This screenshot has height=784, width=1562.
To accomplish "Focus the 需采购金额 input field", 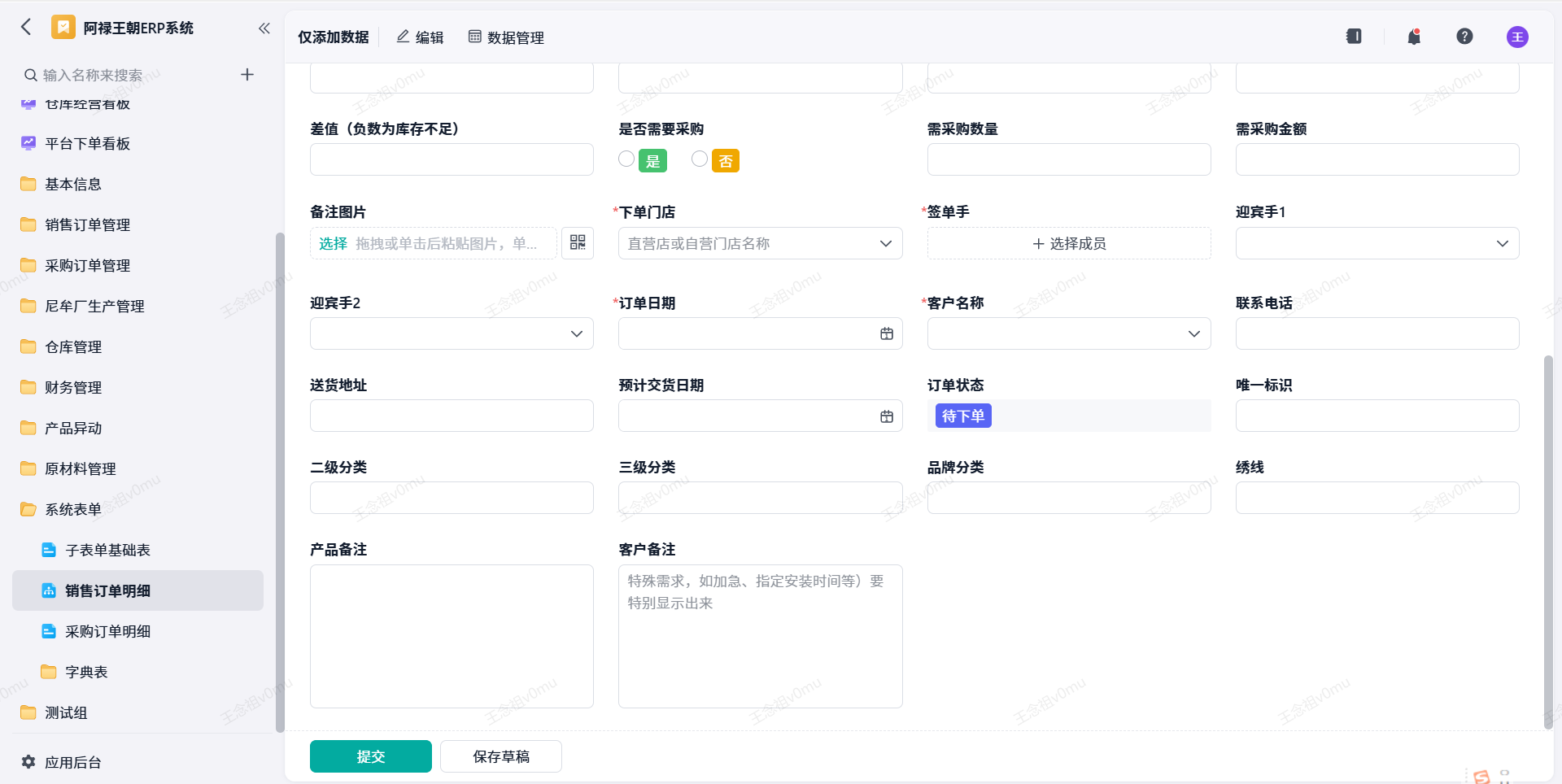I will pos(1377,159).
